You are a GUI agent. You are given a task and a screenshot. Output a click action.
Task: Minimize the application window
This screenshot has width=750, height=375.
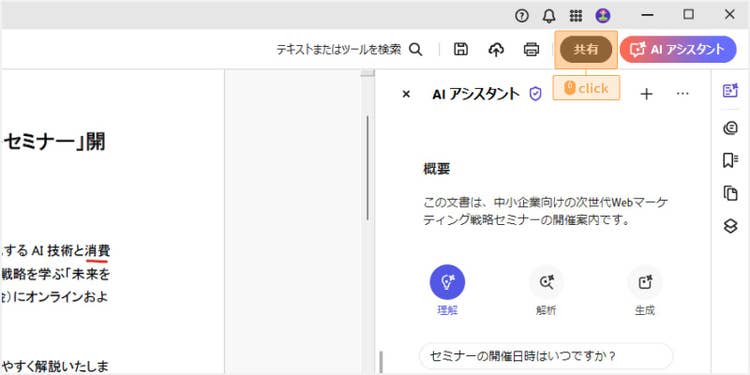click(648, 15)
